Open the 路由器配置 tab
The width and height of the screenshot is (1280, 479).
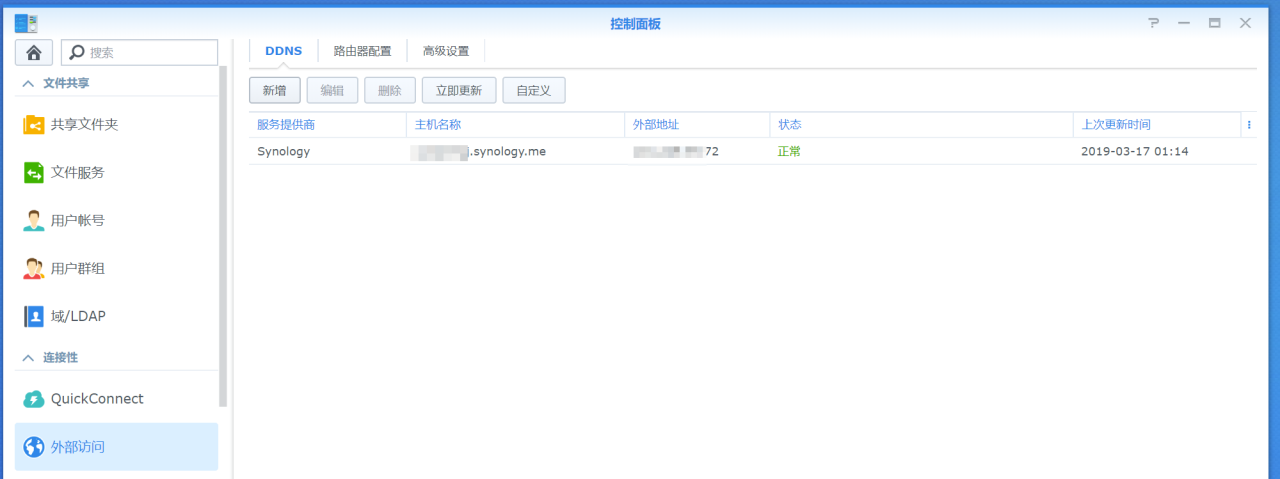[x=362, y=51]
